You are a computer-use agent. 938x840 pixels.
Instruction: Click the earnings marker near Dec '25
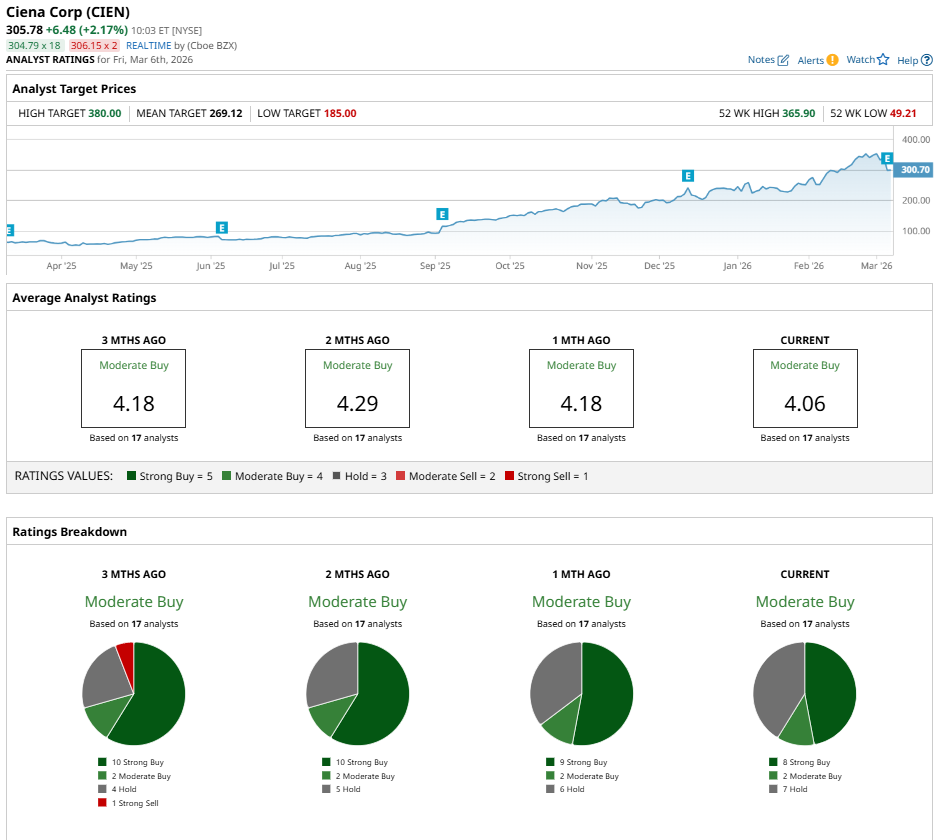(x=687, y=176)
